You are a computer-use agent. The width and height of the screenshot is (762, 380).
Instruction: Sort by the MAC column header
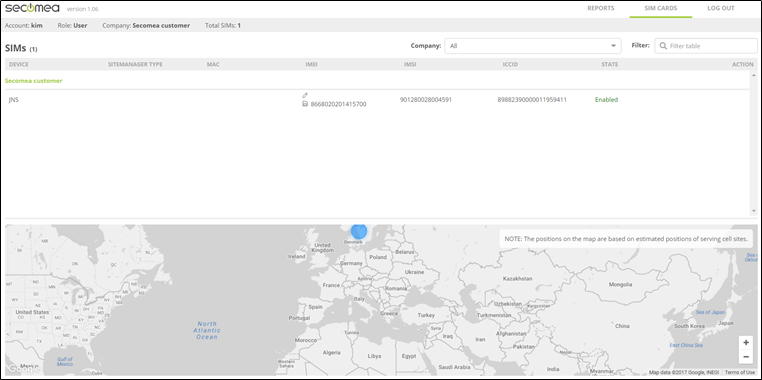pyautogui.click(x=213, y=65)
